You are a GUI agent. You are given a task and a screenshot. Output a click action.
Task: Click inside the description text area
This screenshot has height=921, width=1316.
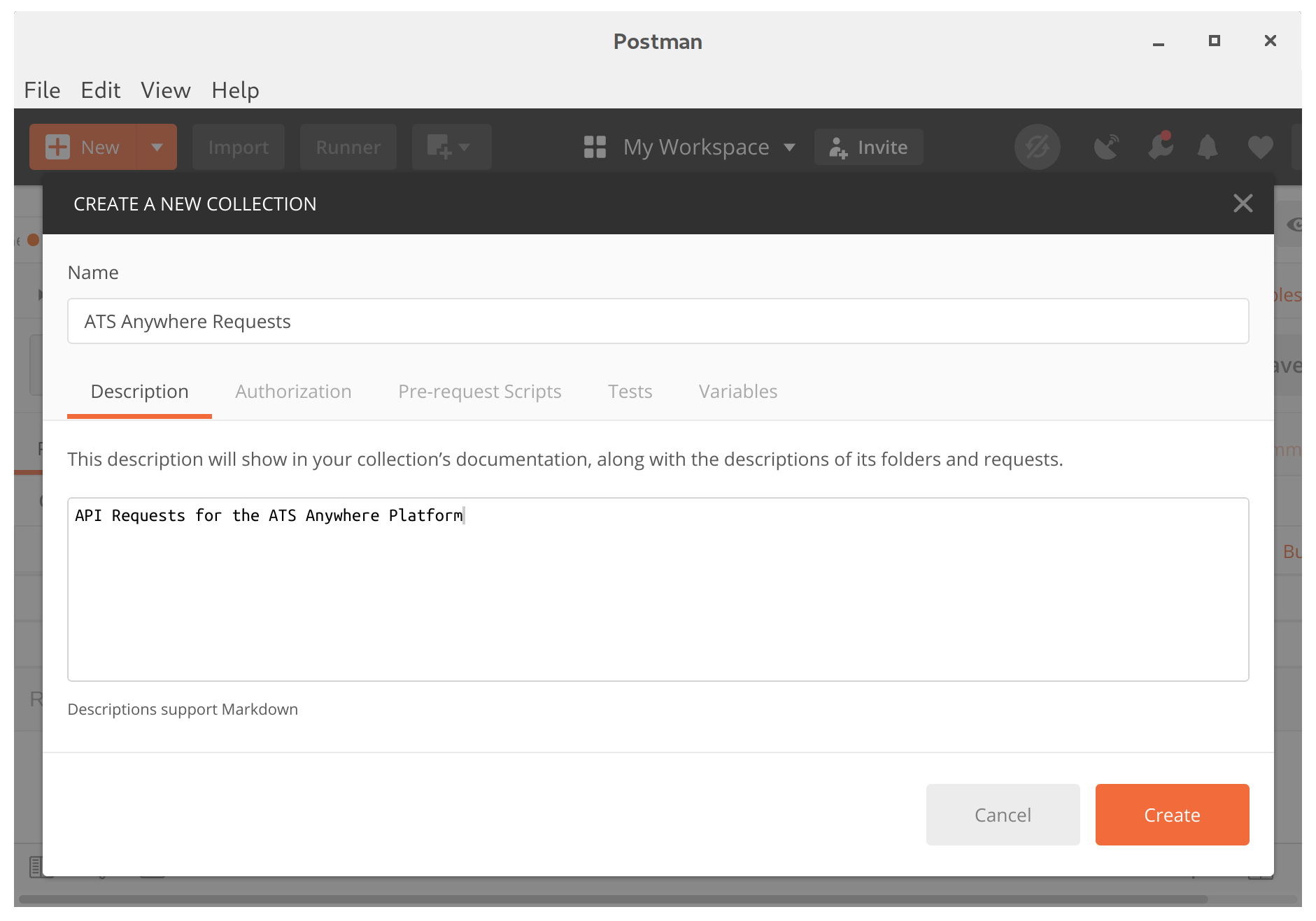[x=658, y=590]
